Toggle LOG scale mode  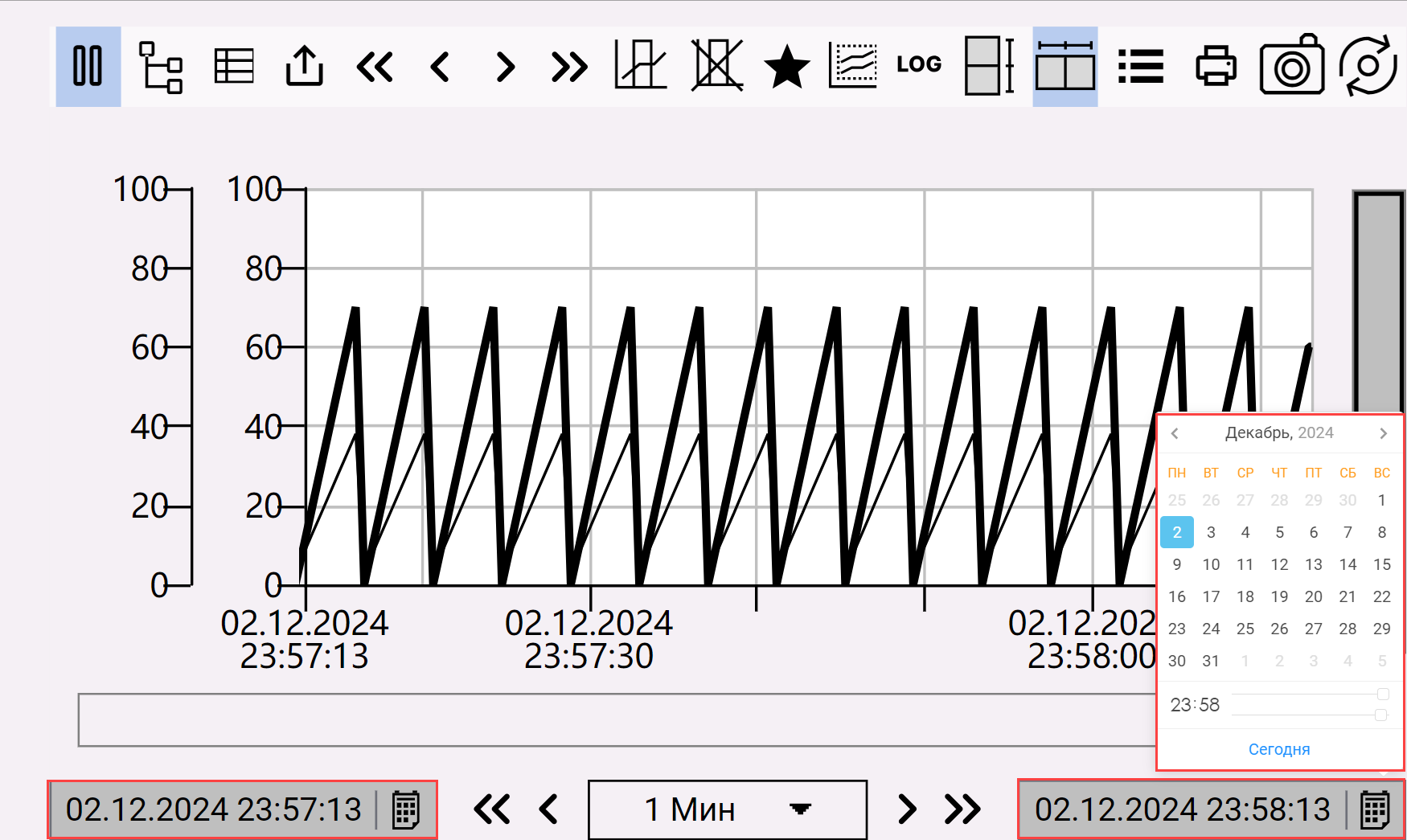click(918, 64)
